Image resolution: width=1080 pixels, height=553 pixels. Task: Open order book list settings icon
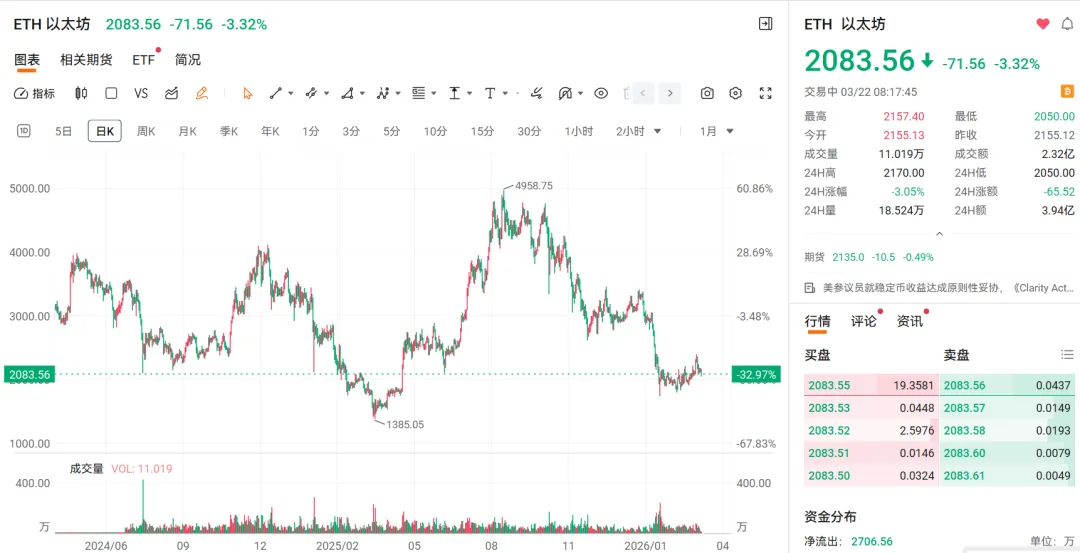(x=1067, y=355)
